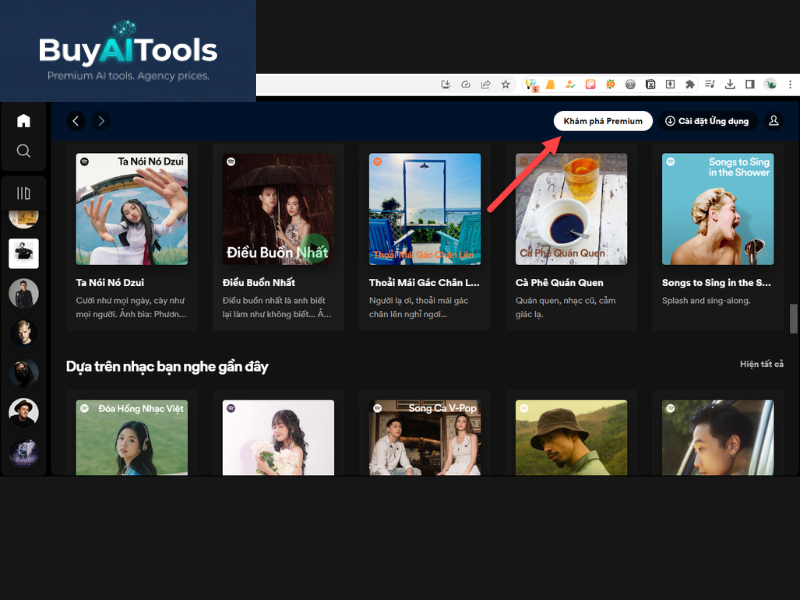Navigate back with left chevron
This screenshot has height=600, width=800.
pyautogui.click(x=76, y=121)
